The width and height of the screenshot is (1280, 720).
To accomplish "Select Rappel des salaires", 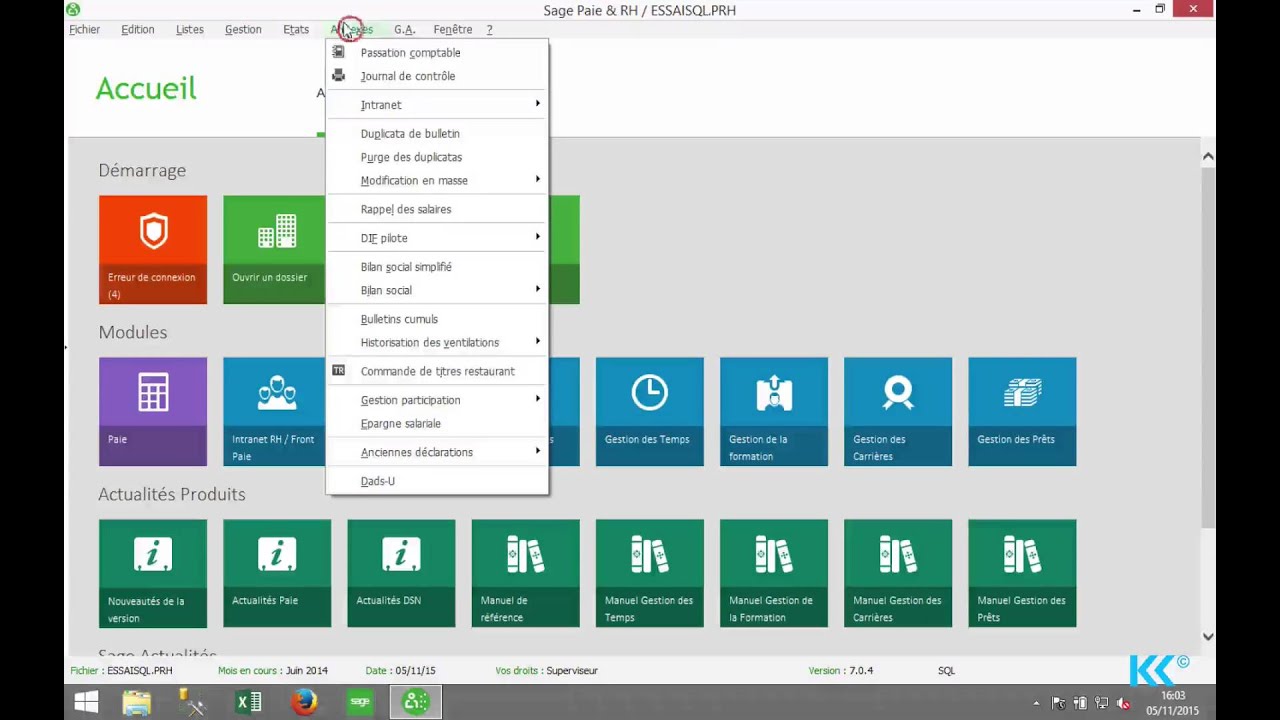I will [x=438, y=210].
